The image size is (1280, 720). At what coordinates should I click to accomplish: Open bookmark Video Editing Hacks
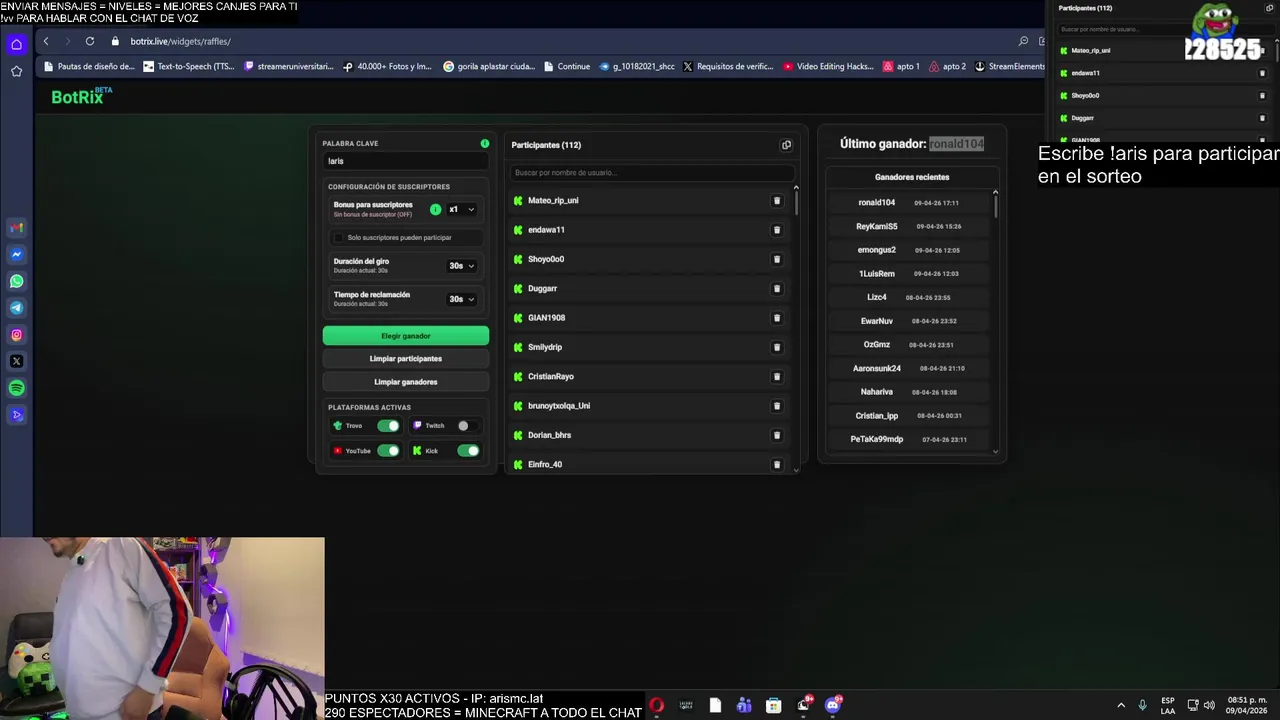pyautogui.click(x=829, y=67)
